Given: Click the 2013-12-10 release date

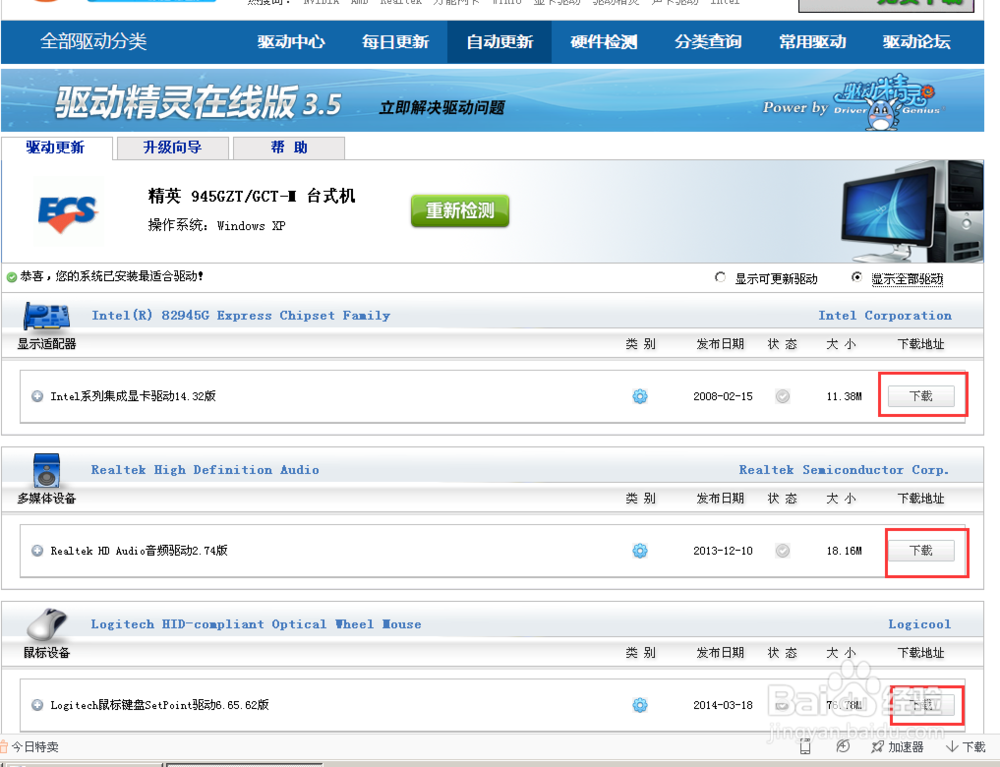Looking at the screenshot, I should pyautogui.click(x=723, y=551).
